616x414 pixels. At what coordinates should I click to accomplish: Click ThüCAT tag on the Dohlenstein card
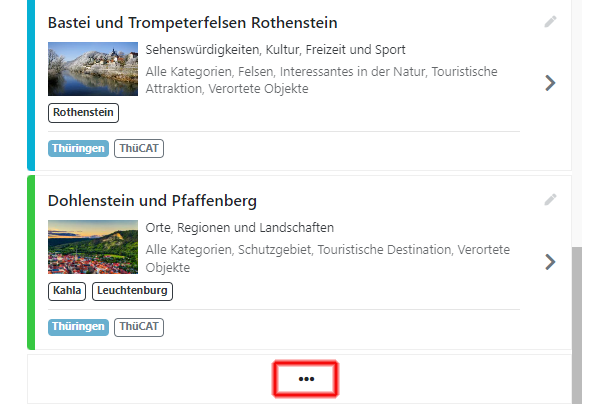click(x=139, y=327)
